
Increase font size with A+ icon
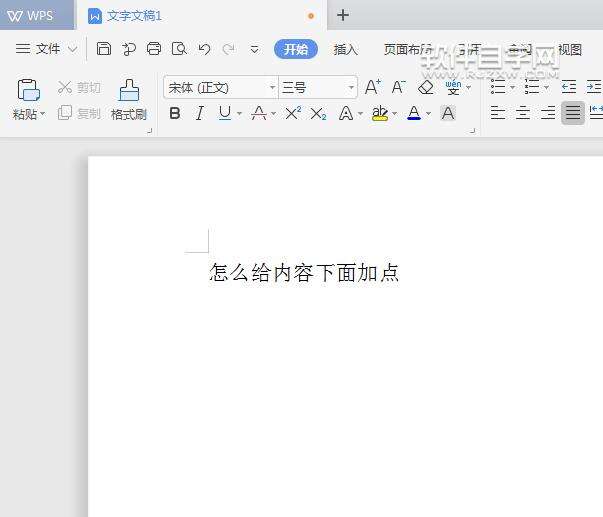(372, 87)
